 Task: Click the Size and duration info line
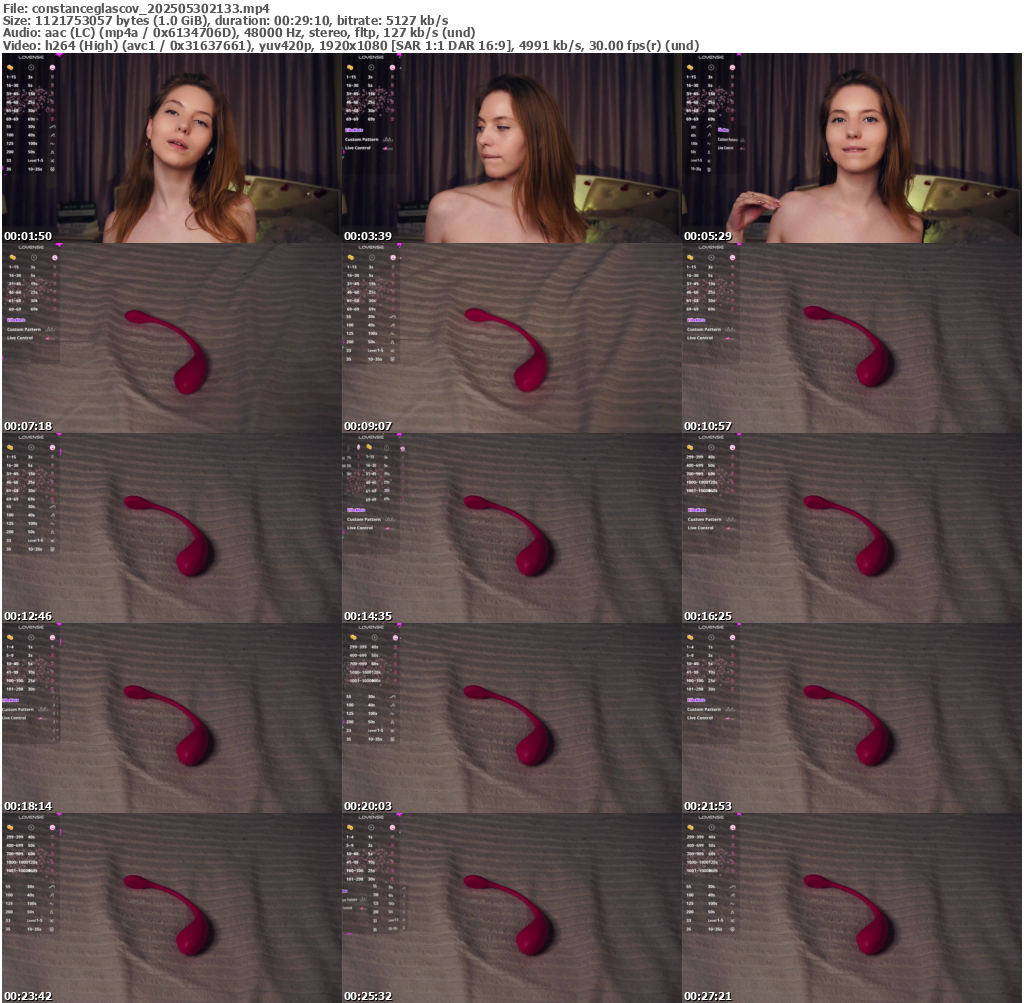(225, 20)
